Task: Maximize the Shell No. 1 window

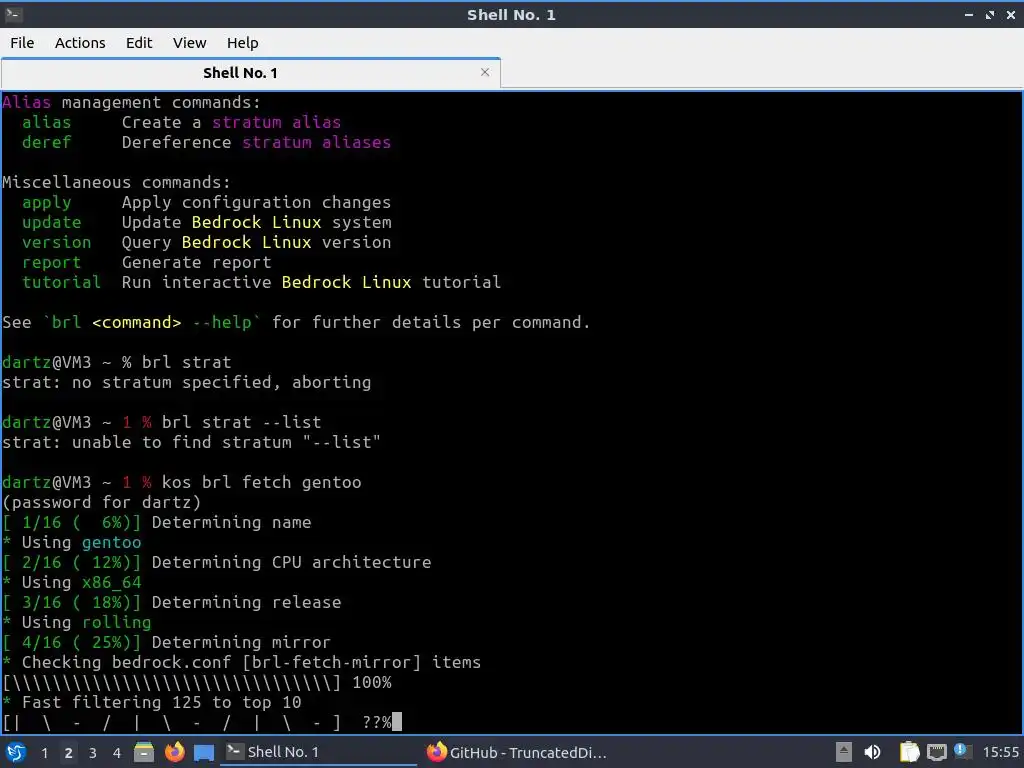Action: click(x=990, y=14)
